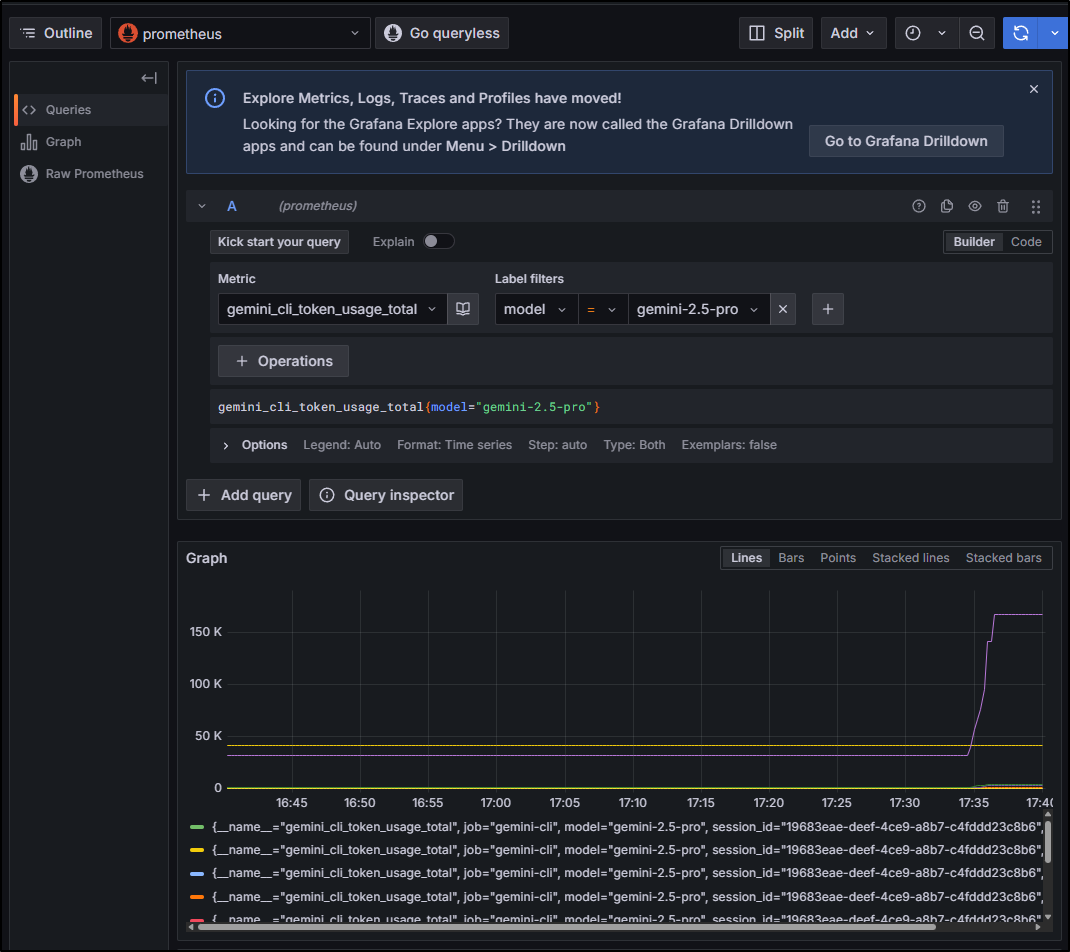Image resolution: width=1070 pixels, height=952 pixels.
Task: Dismiss the Explore Metrics info banner
Action: click(x=1034, y=89)
